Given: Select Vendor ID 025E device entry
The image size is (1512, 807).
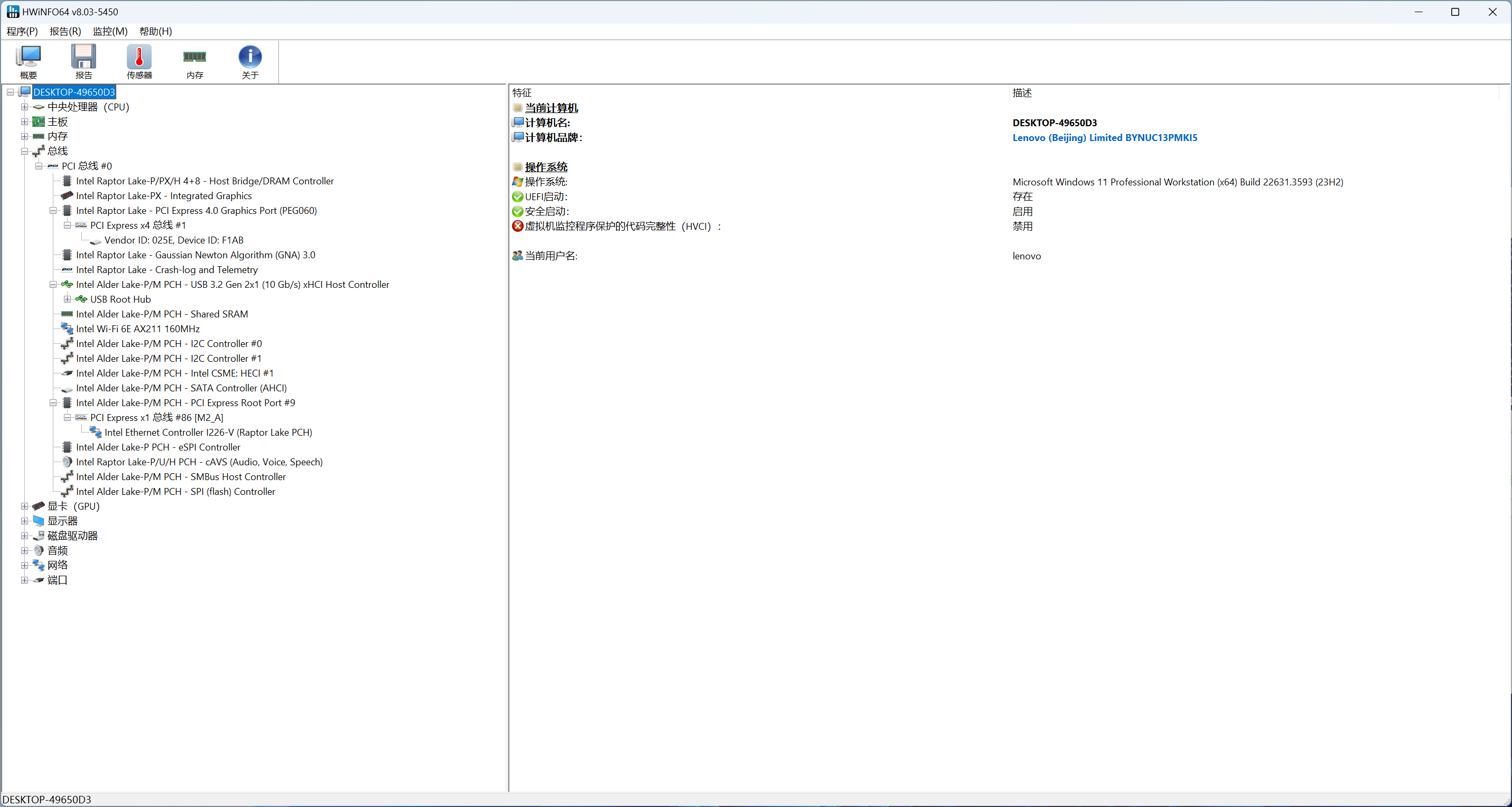Looking at the screenshot, I should pyautogui.click(x=174, y=240).
